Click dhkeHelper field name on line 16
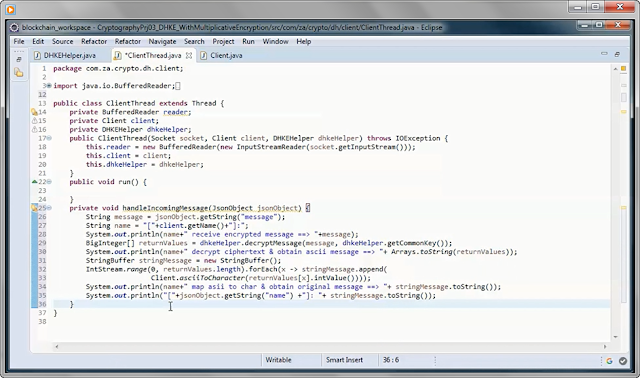The height and width of the screenshot is (378, 640). (167, 129)
